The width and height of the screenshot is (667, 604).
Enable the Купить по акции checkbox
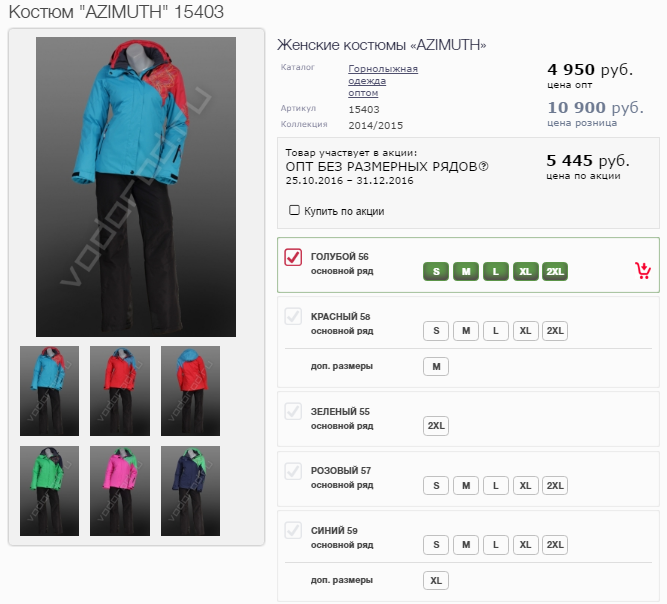click(294, 211)
